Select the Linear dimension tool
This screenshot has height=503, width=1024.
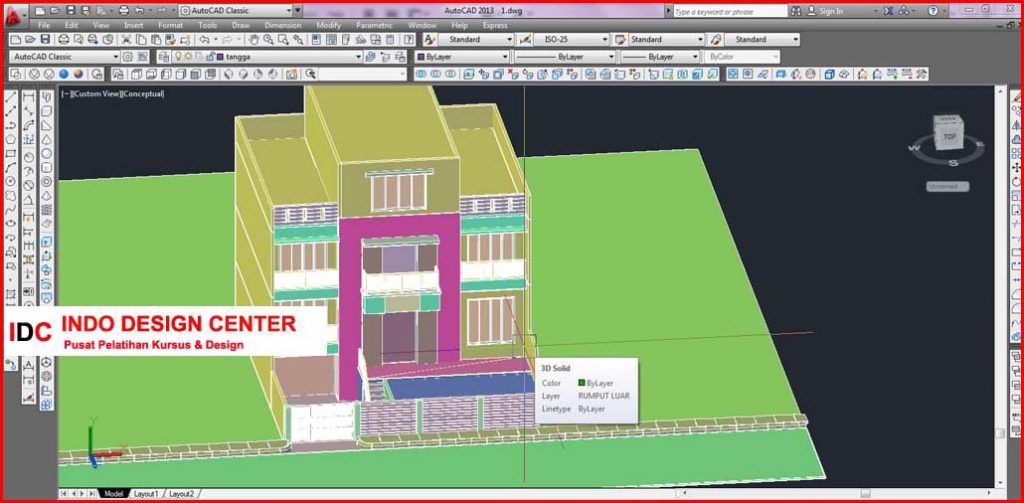click(29, 97)
